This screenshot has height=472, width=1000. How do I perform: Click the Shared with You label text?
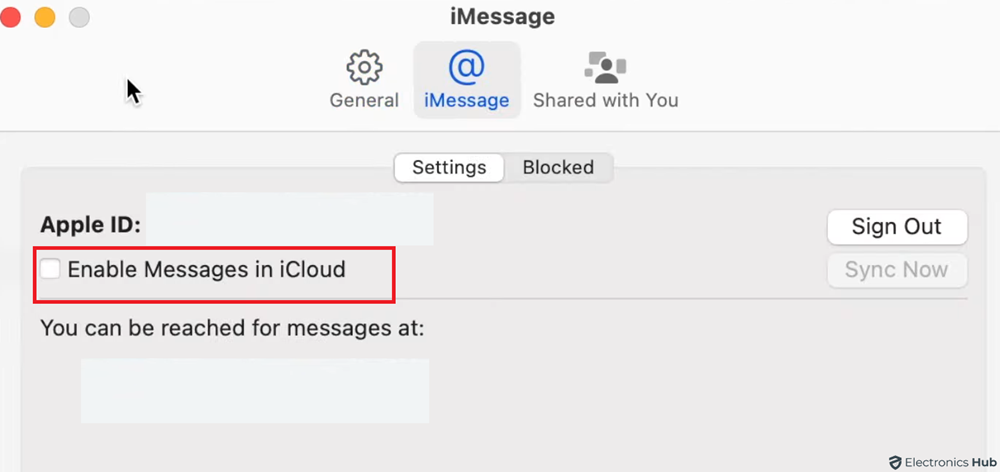605,101
